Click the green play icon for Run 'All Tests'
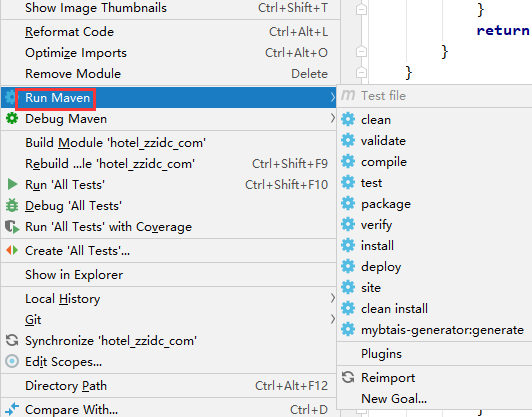The image size is (532, 417). [x=12, y=184]
